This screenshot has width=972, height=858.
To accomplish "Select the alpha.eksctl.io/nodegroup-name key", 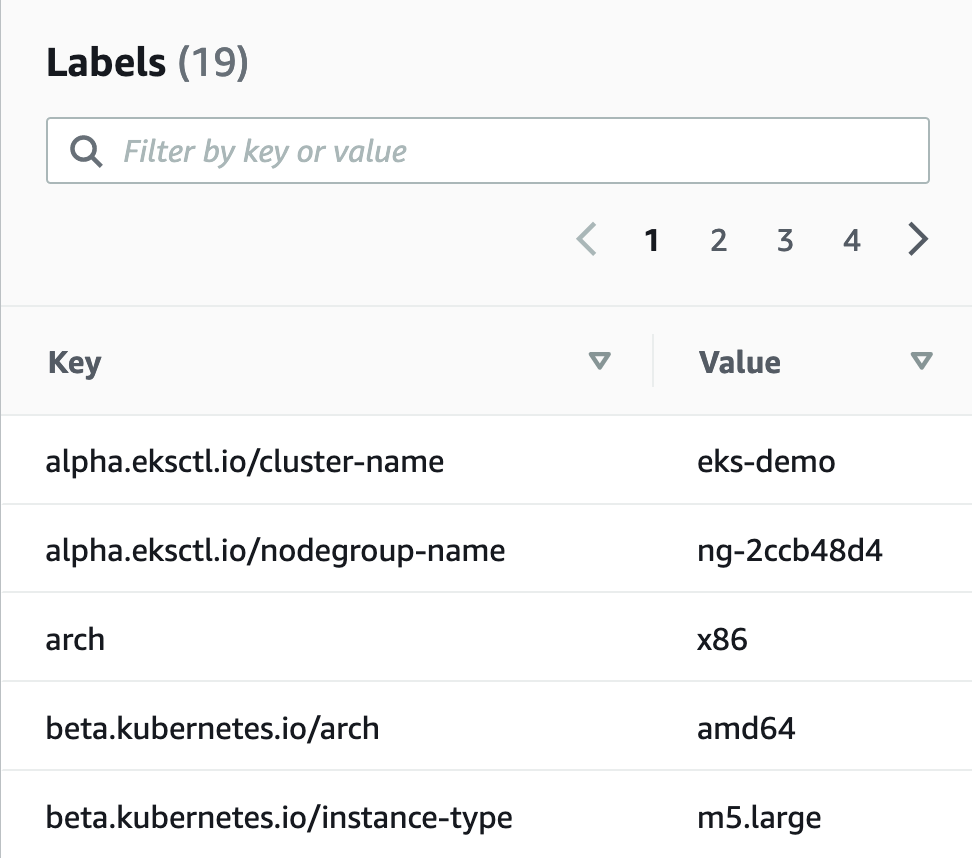I will pyautogui.click(x=275, y=550).
